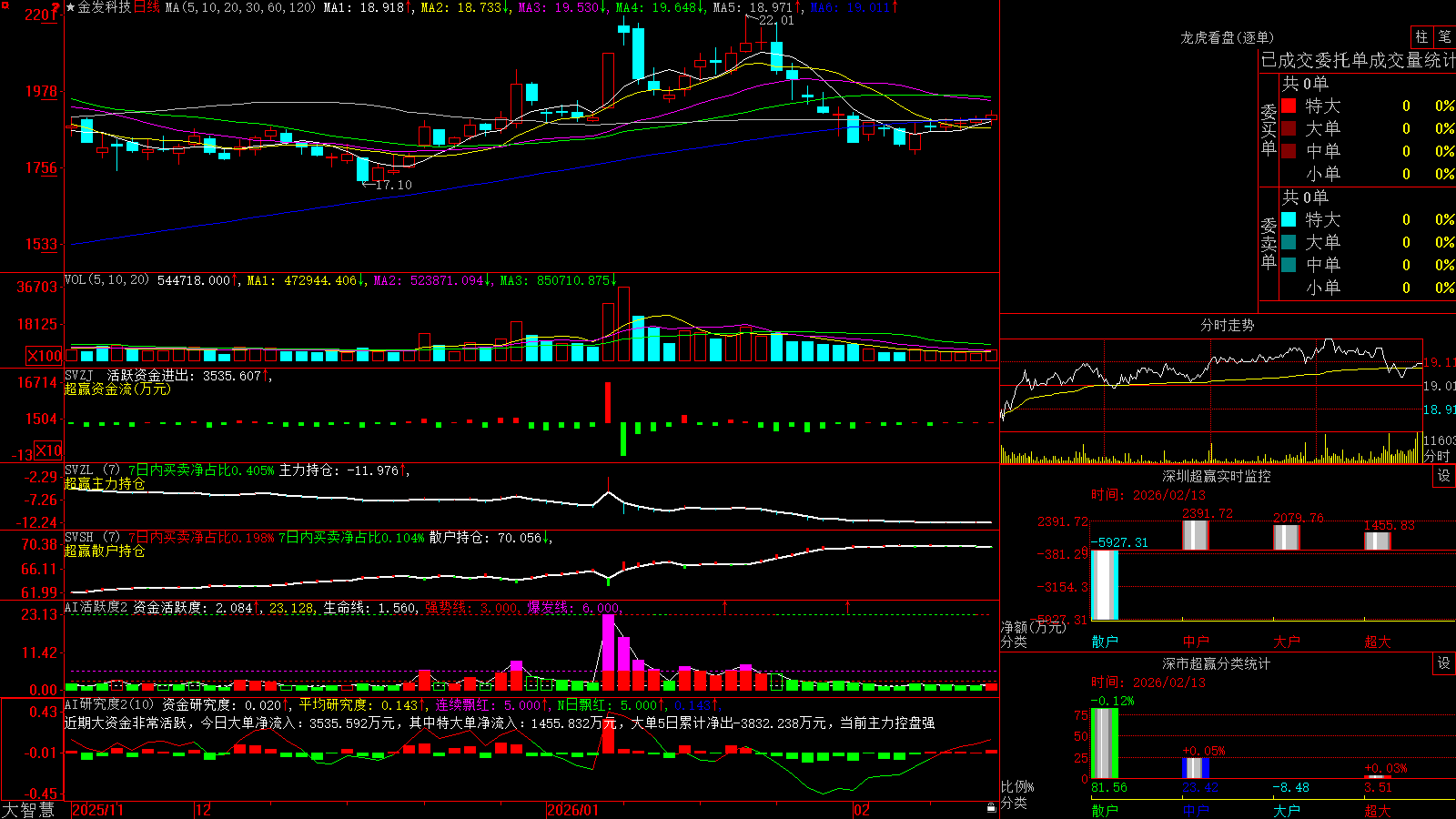Select 超大 category in 深市超赢分类统计
The height and width of the screenshot is (819, 1456).
pyautogui.click(x=1378, y=811)
